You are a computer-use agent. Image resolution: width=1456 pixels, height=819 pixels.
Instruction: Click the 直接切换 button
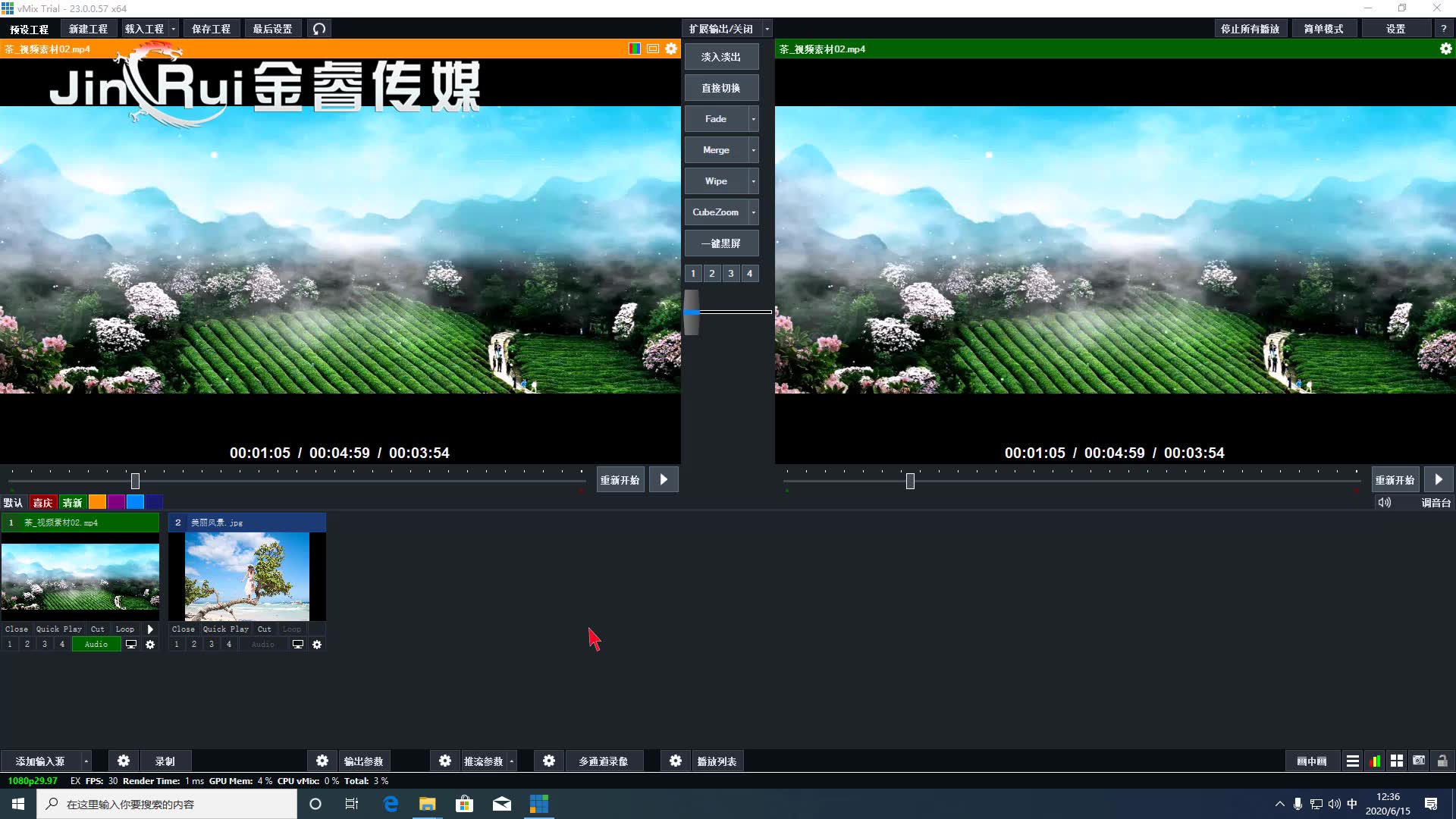click(x=720, y=88)
